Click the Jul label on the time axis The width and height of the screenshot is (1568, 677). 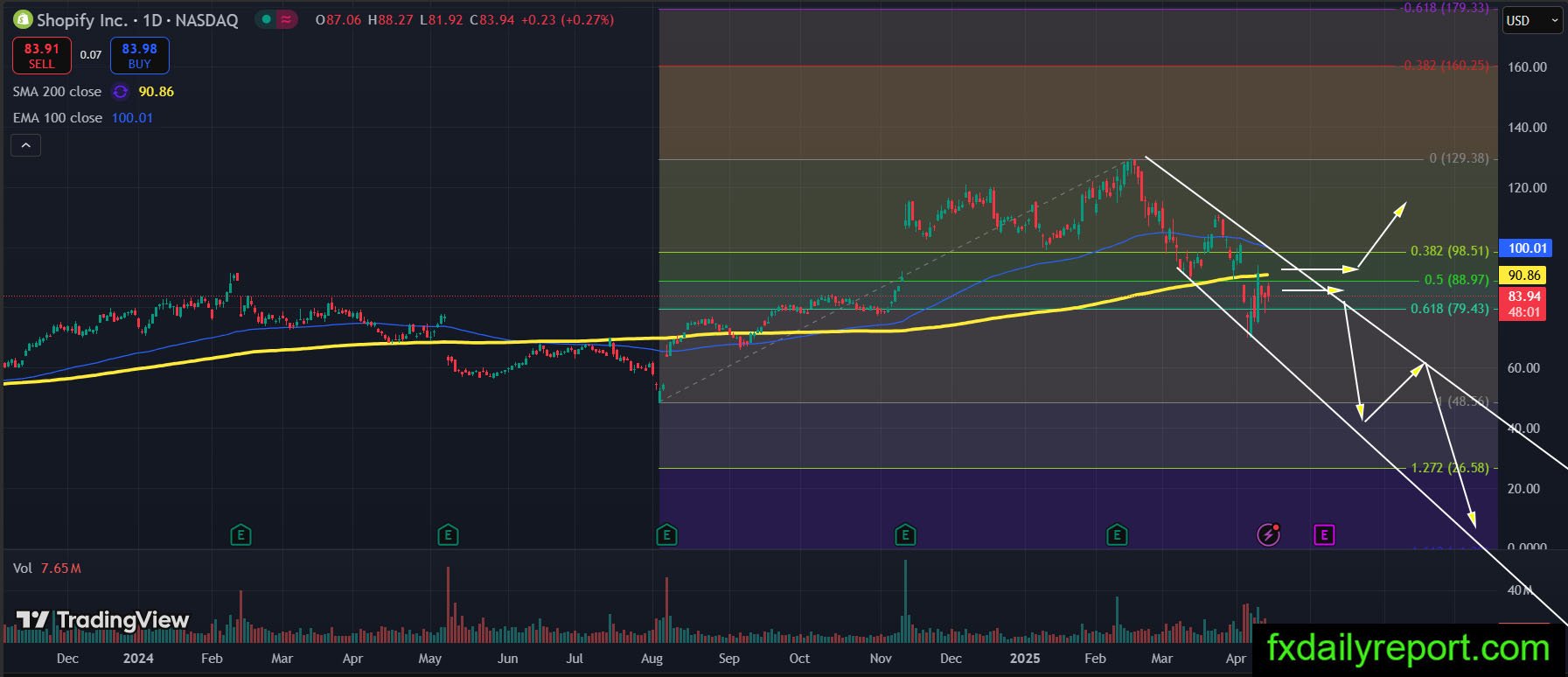575,659
